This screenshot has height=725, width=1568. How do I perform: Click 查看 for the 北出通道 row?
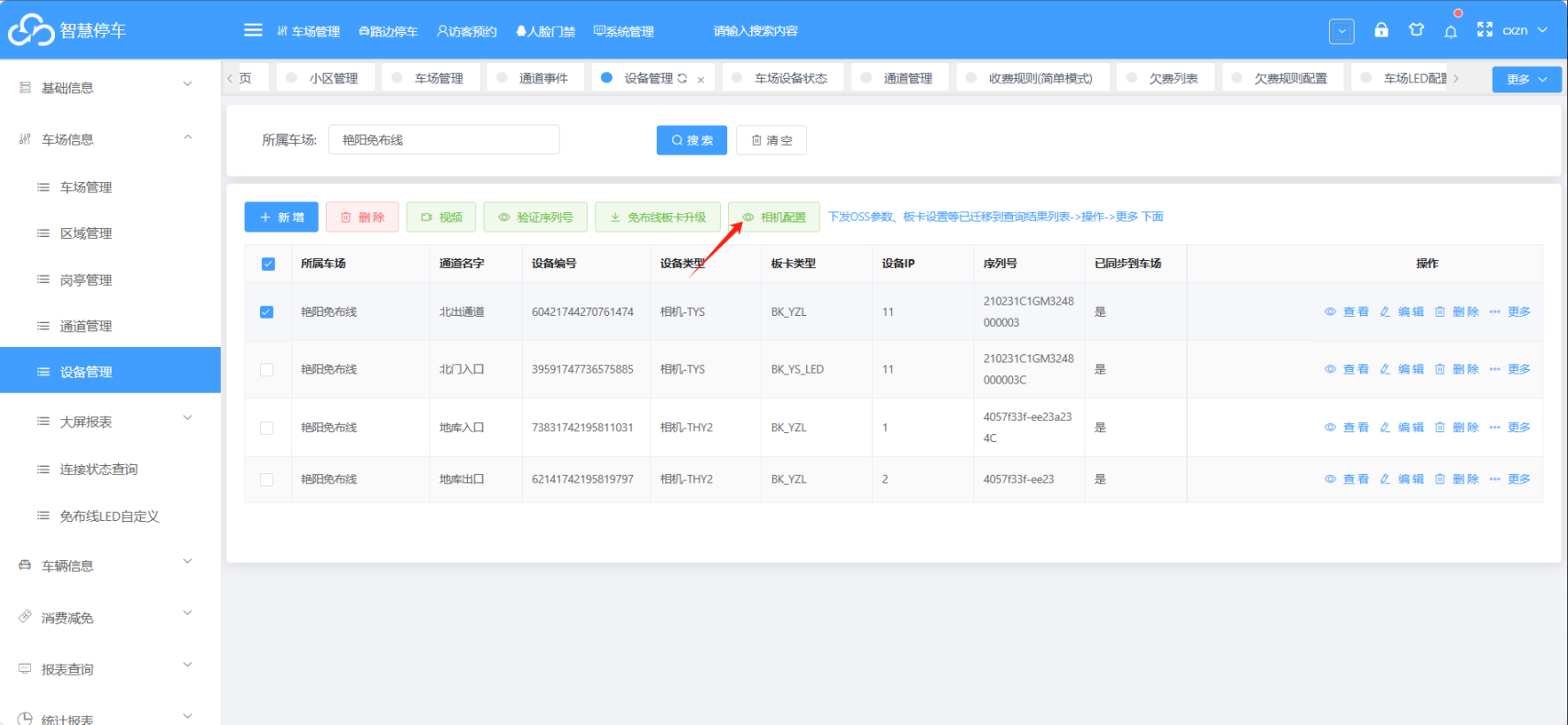coord(1346,312)
